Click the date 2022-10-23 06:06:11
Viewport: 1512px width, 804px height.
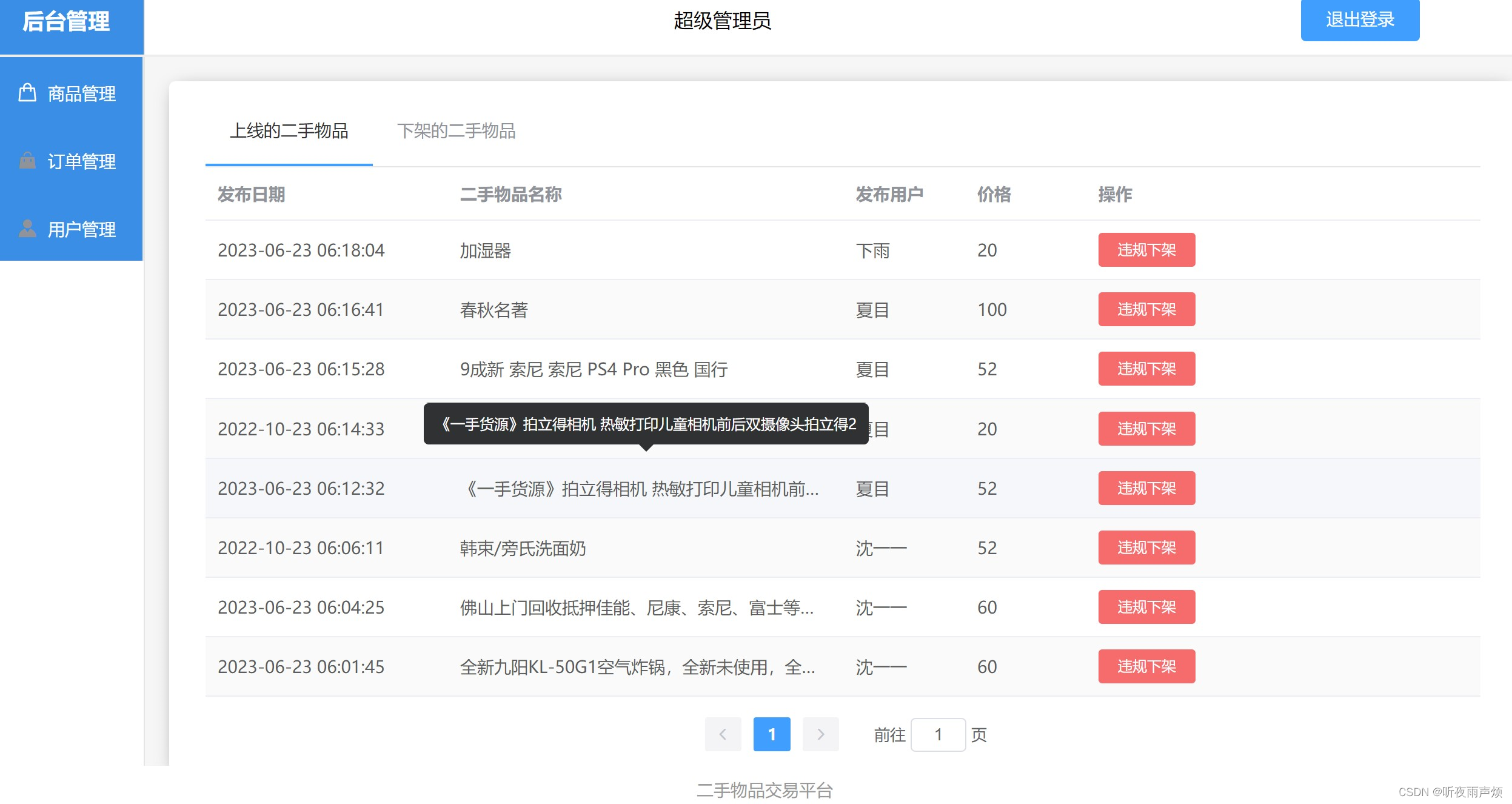click(301, 548)
